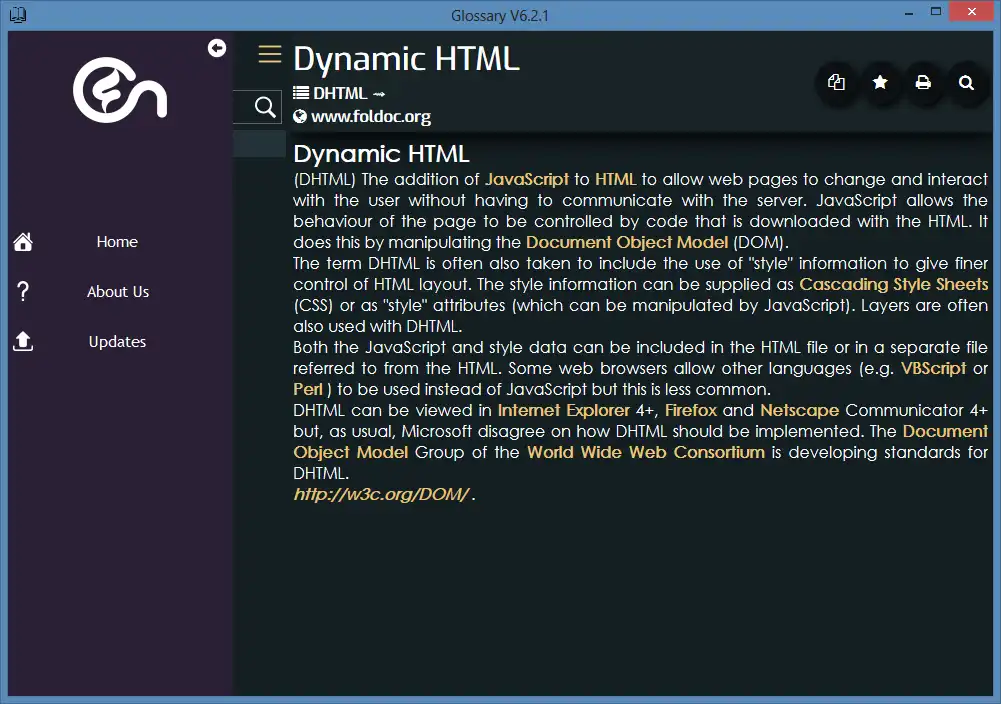The image size is (1001, 704).
Task: Open the JavaScript term link
Action: pyautogui.click(x=527, y=179)
